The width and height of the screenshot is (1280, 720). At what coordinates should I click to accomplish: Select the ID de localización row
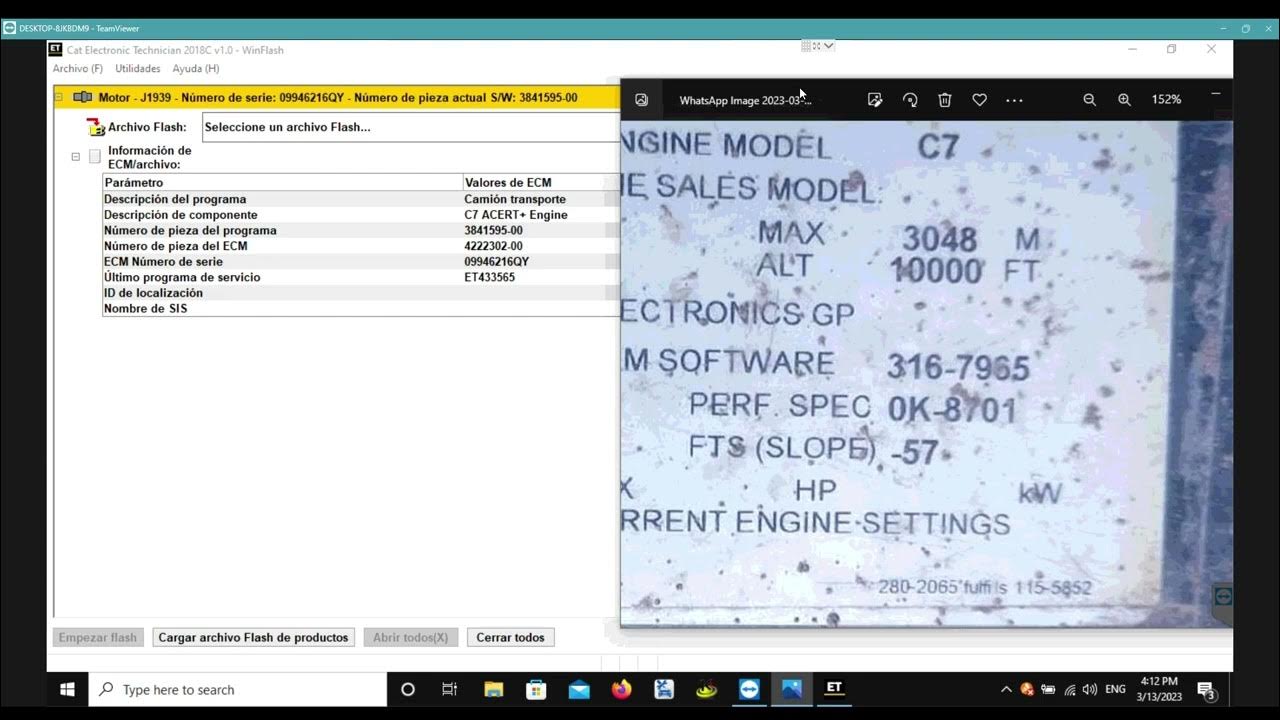pos(361,293)
